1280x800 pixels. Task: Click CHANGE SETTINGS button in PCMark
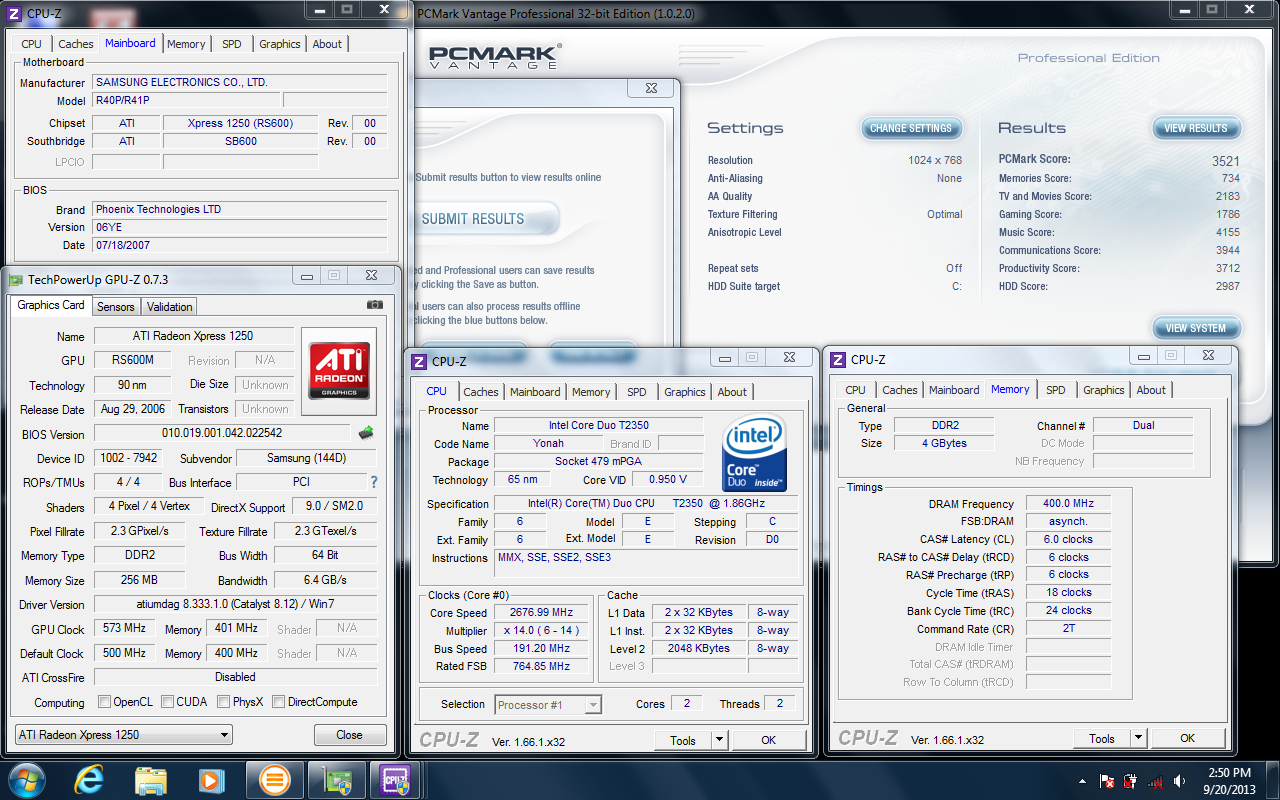tap(911, 128)
